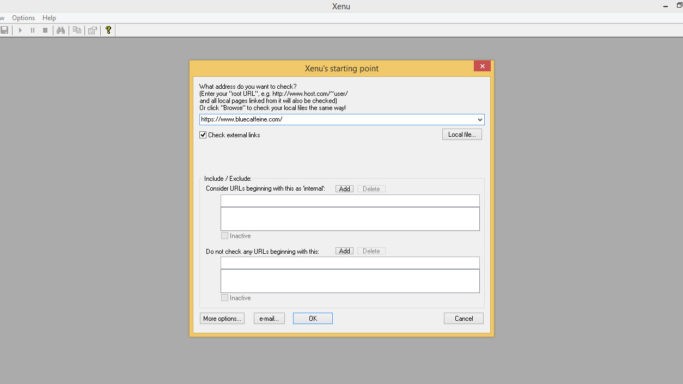
Task: Close Xenu's starting point dialog
Action: tap(482, 66)
